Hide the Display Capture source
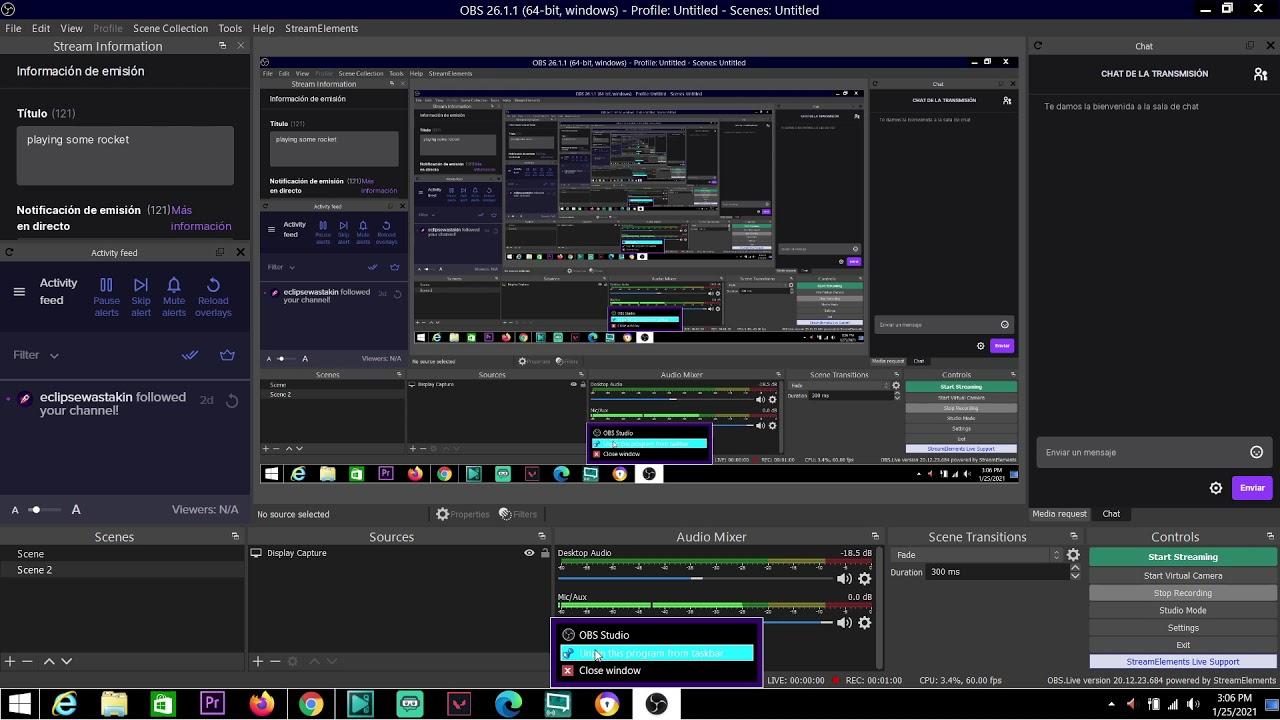Viewport: 1280px width, 720px height. (529, 553)
